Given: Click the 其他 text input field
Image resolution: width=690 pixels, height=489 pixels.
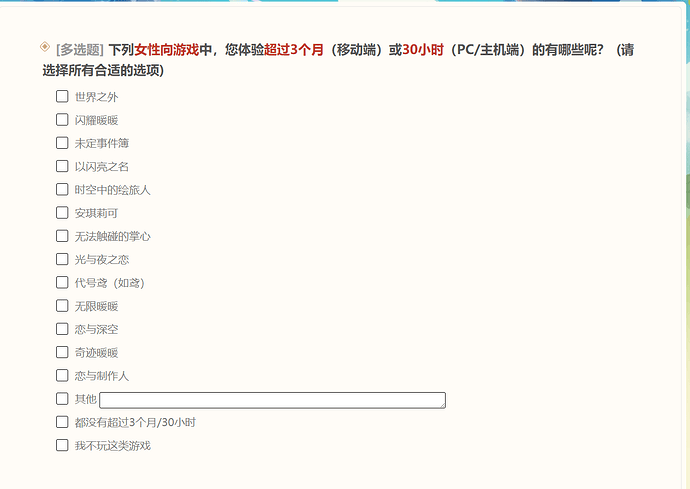Looking at the screenshot, I should point(270,400).
